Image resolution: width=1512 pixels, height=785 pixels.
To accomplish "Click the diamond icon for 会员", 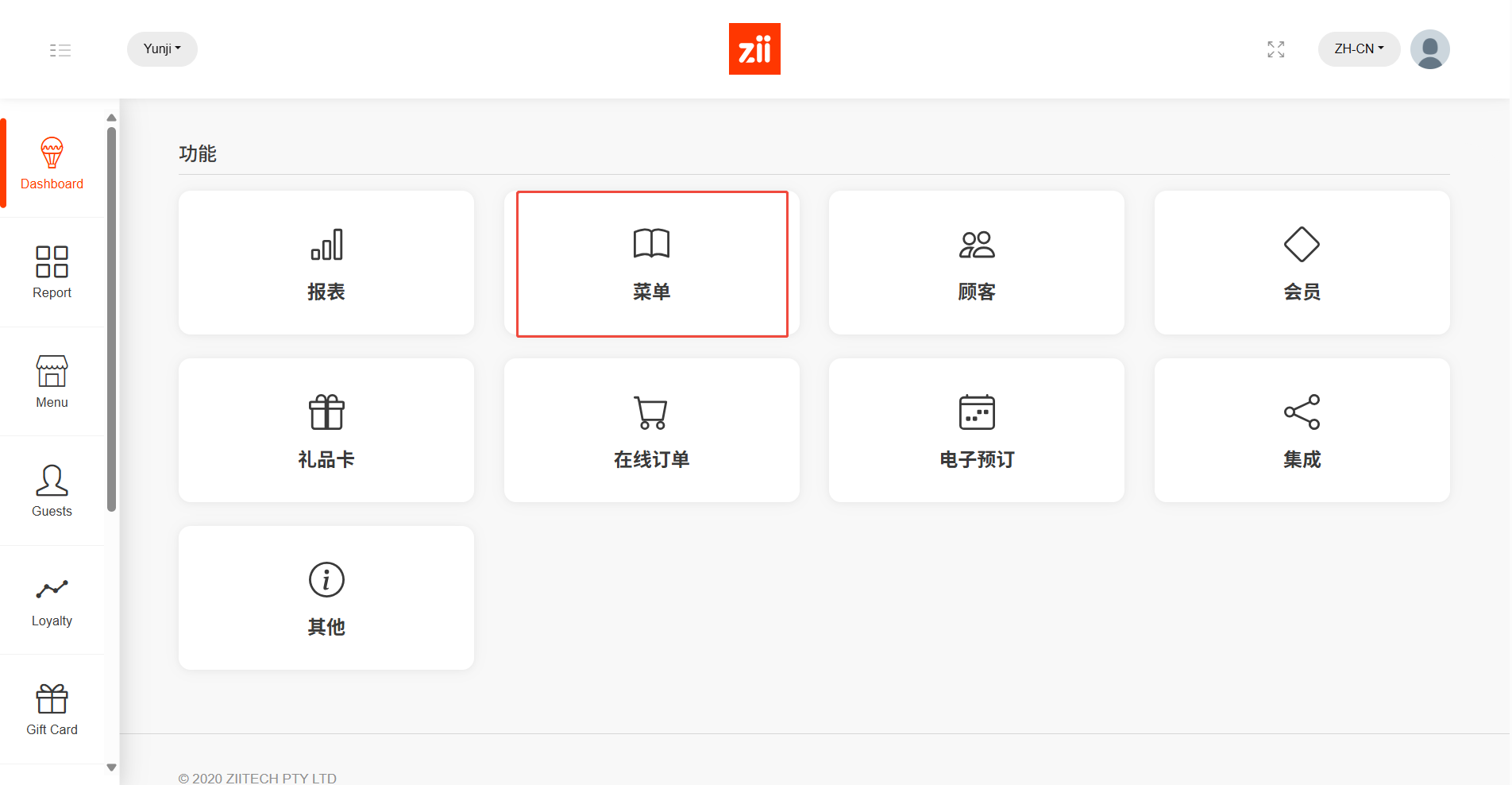I will (1302, 245).
